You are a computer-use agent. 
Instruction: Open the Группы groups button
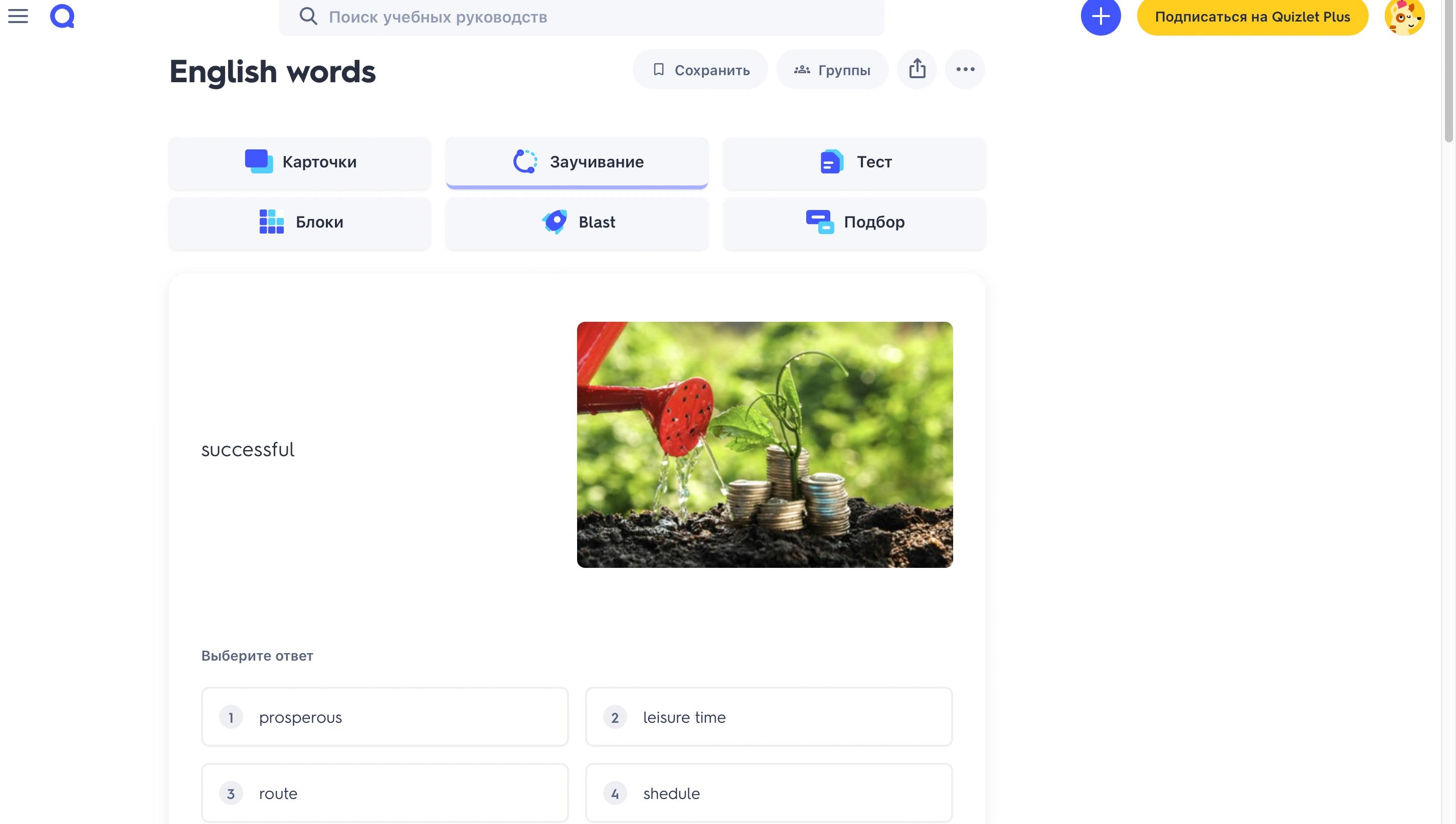tap(832, 70)
